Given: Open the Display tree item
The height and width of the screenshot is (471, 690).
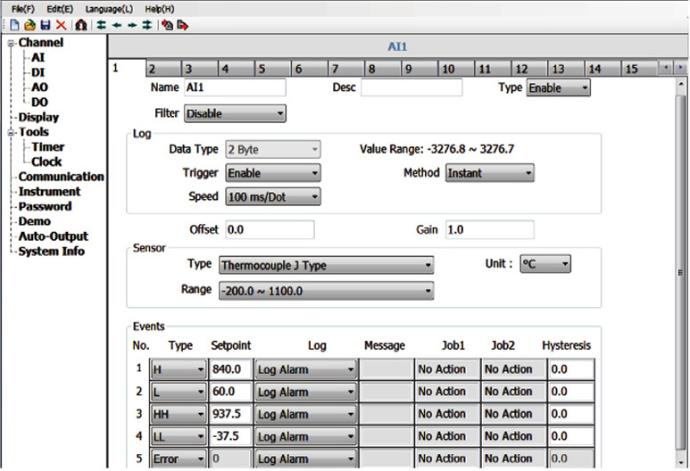Looking at the screenshot, I should pyautogui.click(x=39, y=117).
